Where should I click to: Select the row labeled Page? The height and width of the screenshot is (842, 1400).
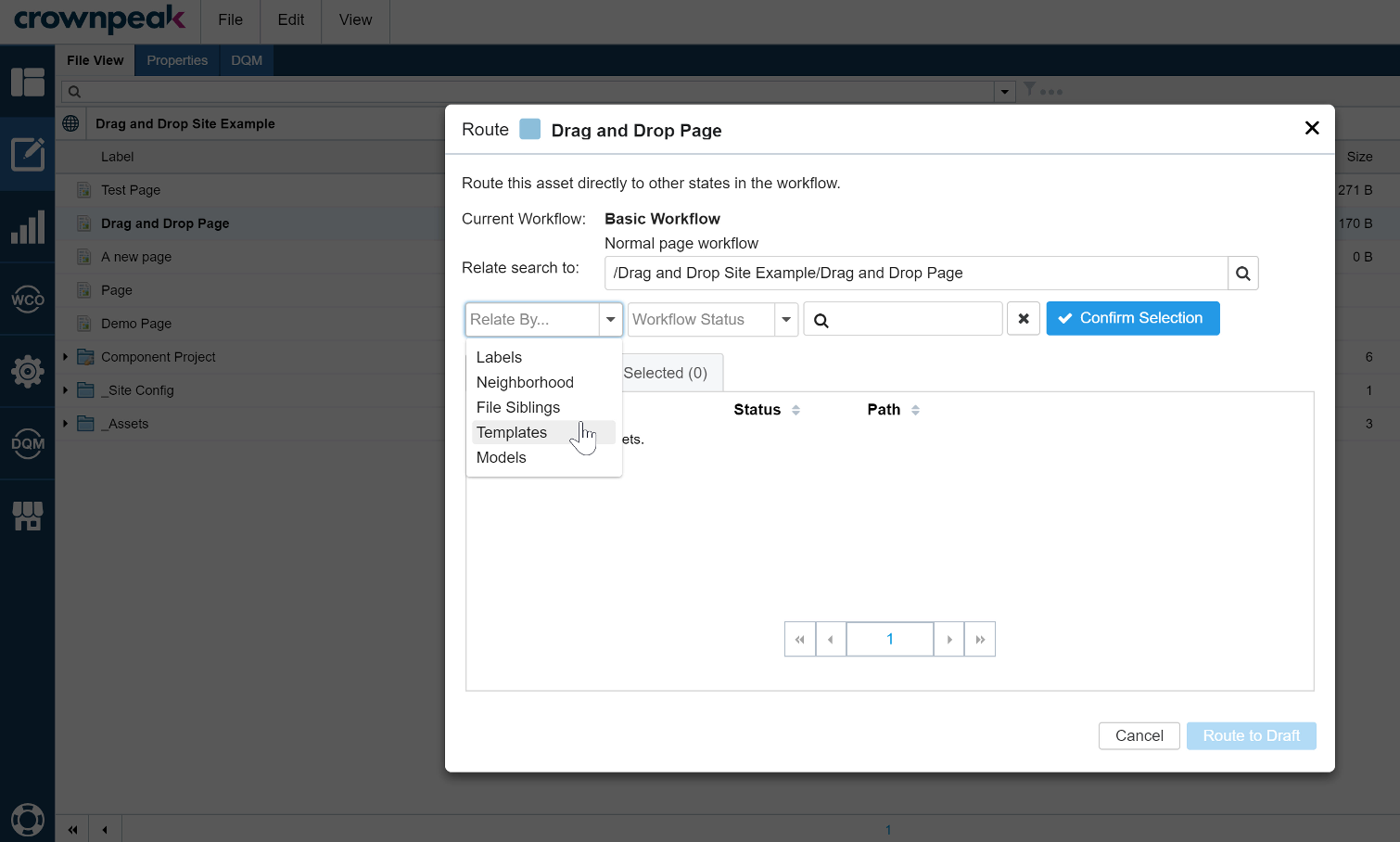250,290
